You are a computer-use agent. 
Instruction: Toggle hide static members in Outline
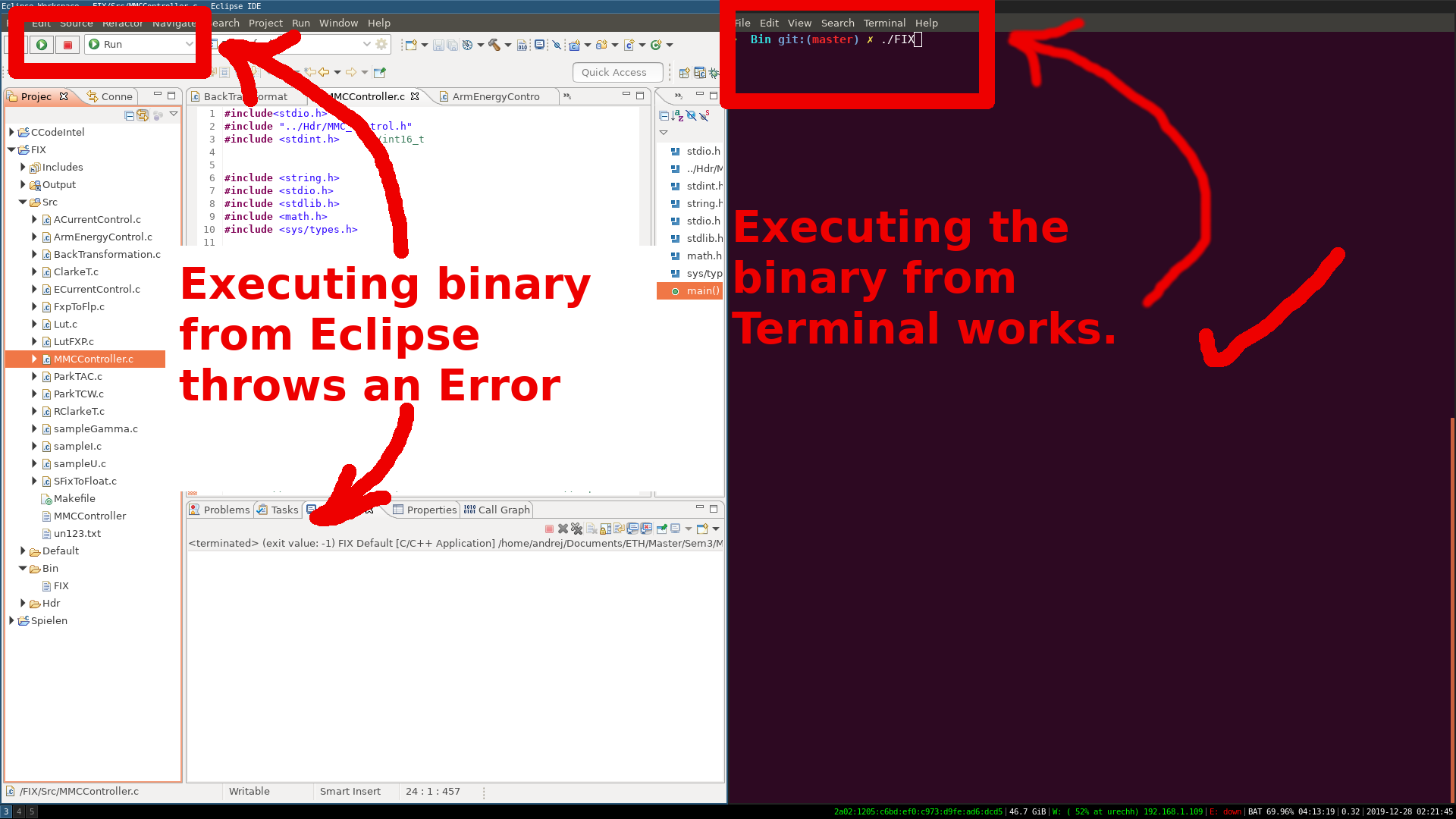(704, 115)
